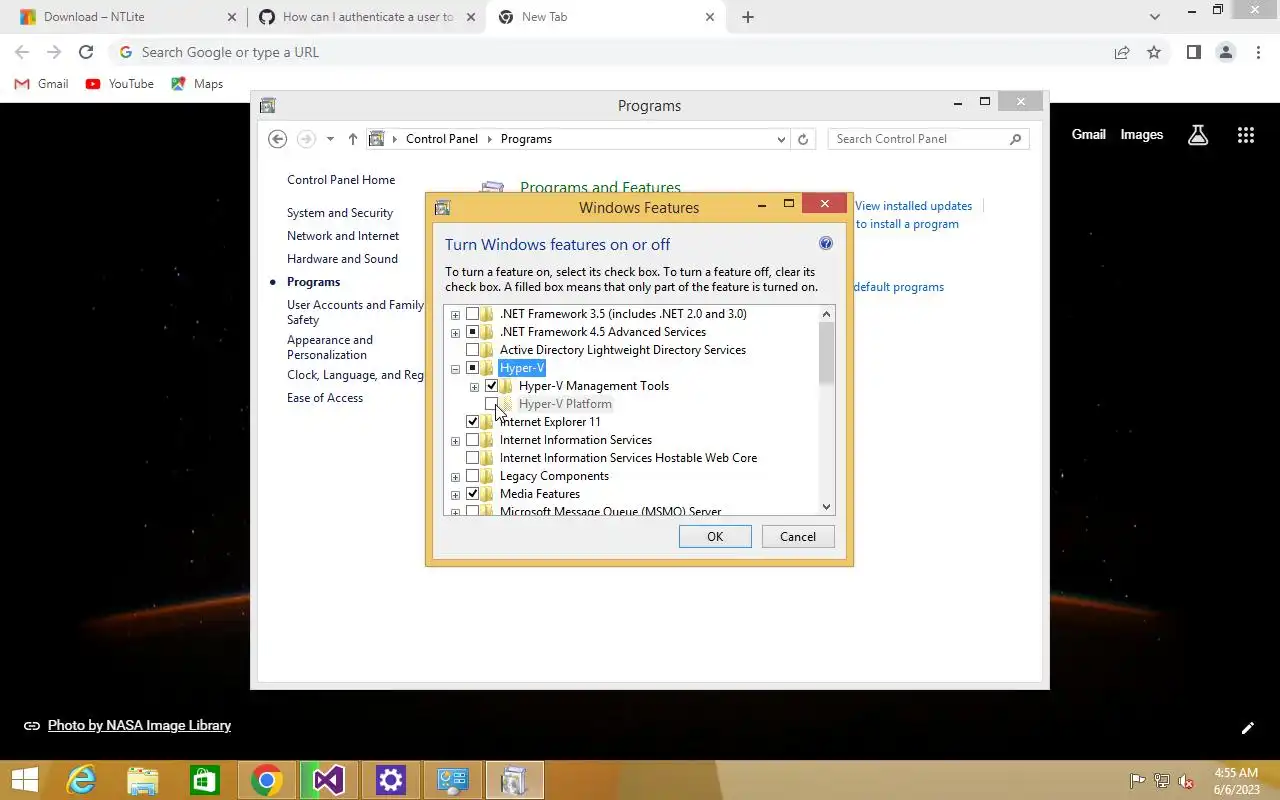Image resolution: width=1280 pixels, height=800 pixels.
Task: Open the Store app on taskbar
Action: point(204,780)
